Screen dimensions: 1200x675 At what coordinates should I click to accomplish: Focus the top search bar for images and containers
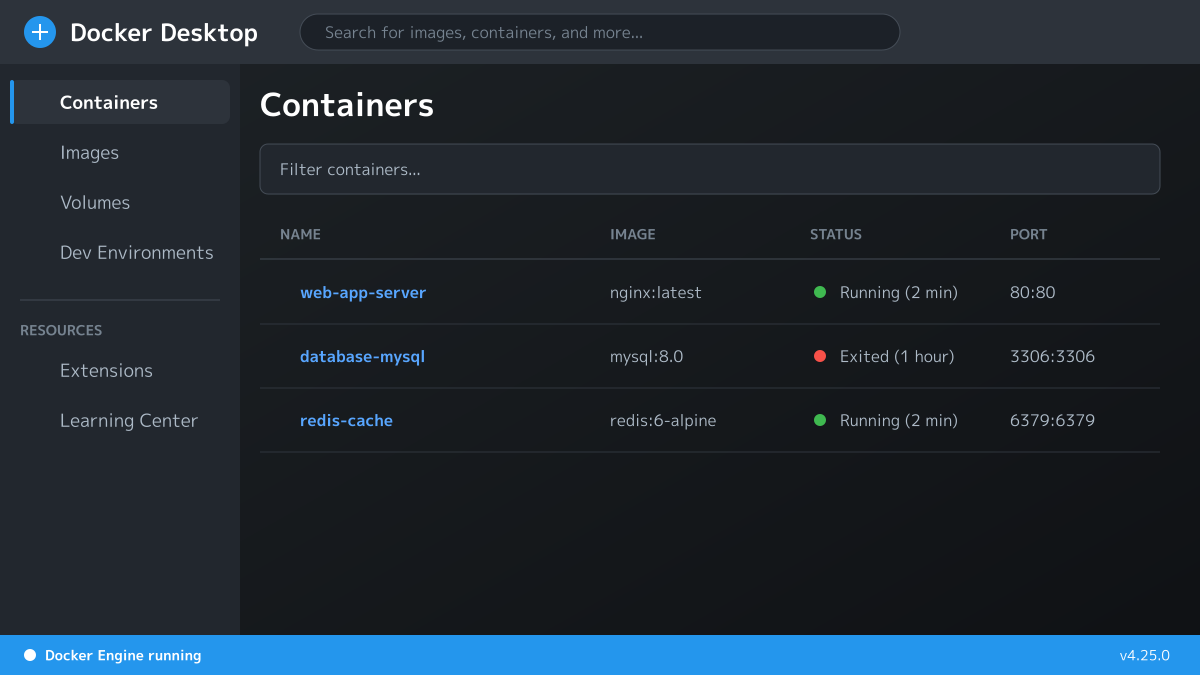(x=600, y=32)
